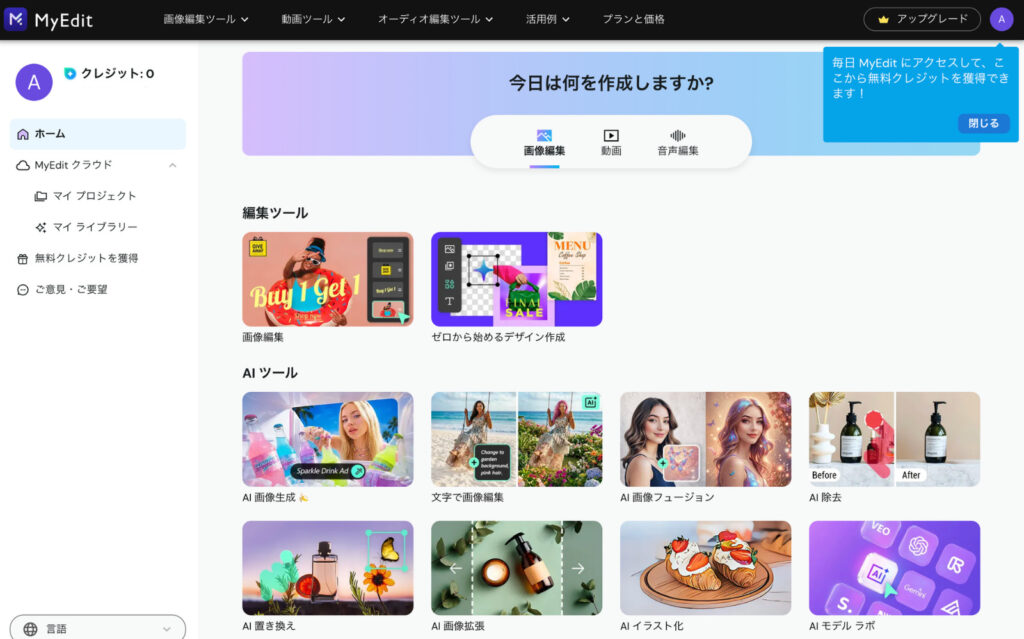Select the 画像編集 image tab icon
Image resolution: width=1024 pixels, height=639 pixels.
coord(544,136)
